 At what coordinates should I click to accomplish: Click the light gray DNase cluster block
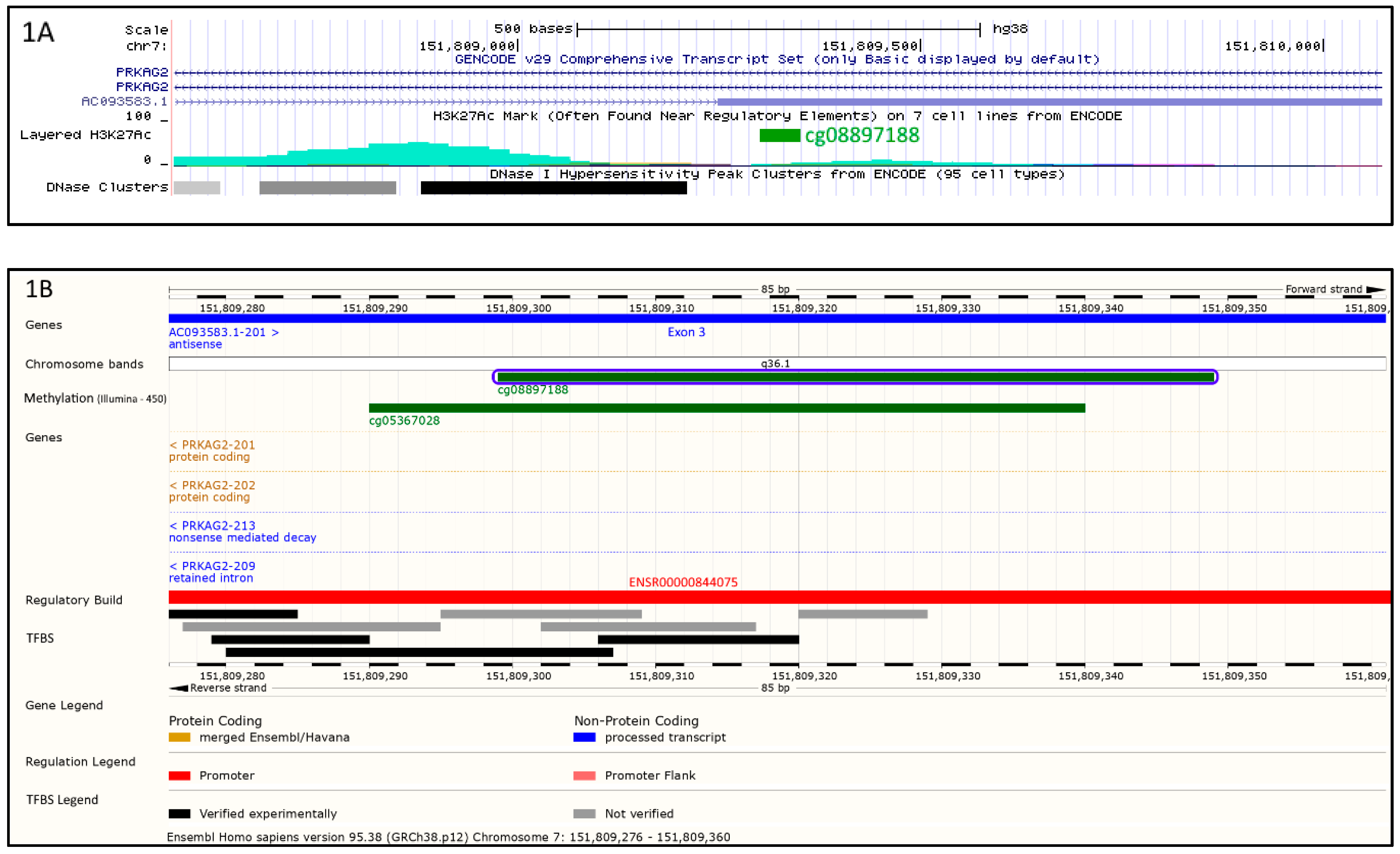pyautogui.click(x=196, y=187)
